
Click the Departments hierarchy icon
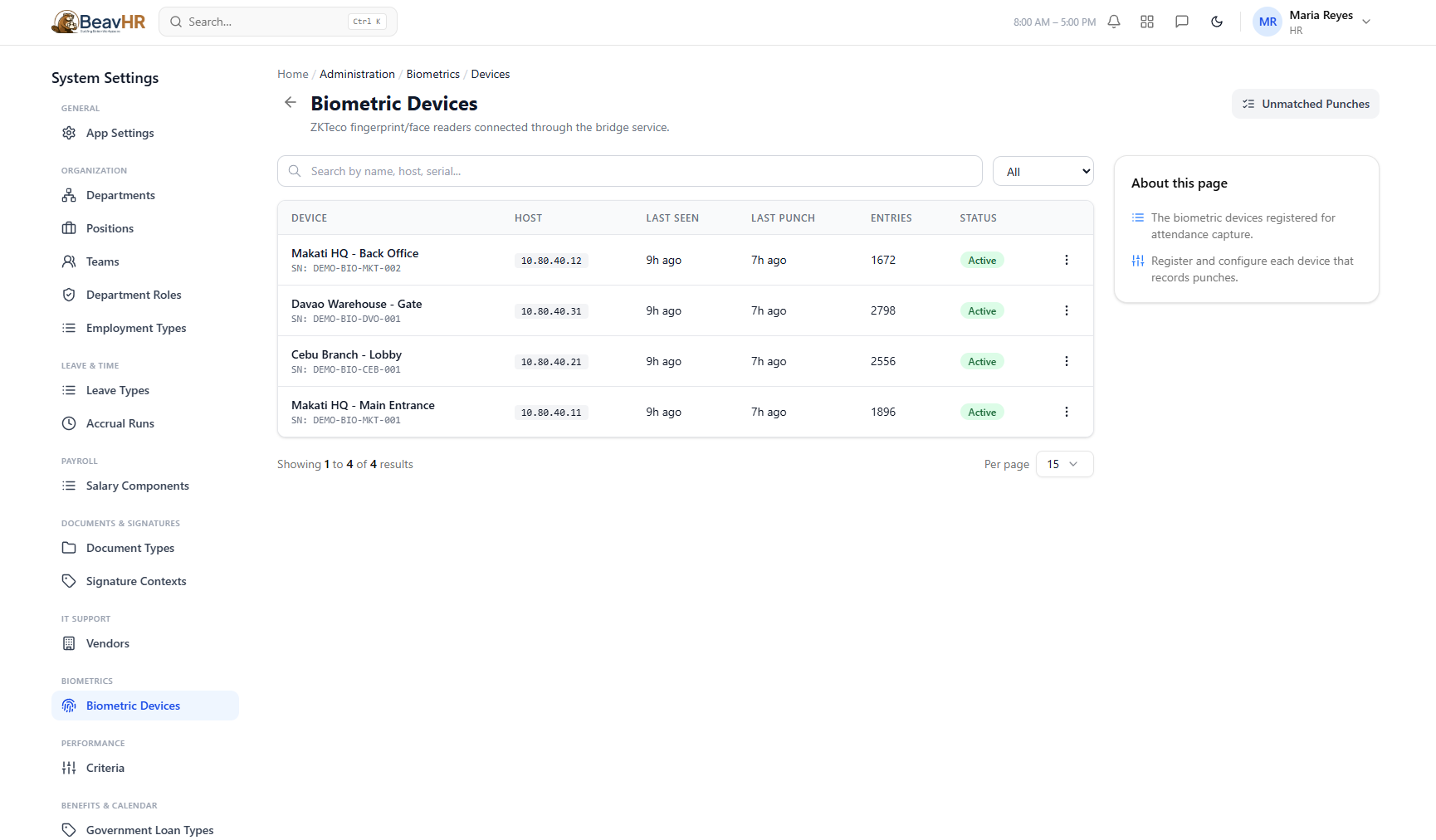point(69,195)
